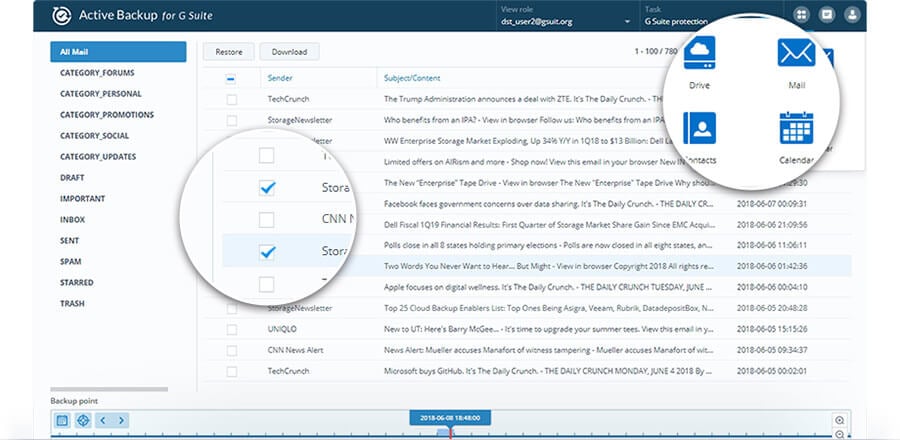900x440 pixels.
Task: Click the red marker on backup timeline
Action: pos(451,432)
